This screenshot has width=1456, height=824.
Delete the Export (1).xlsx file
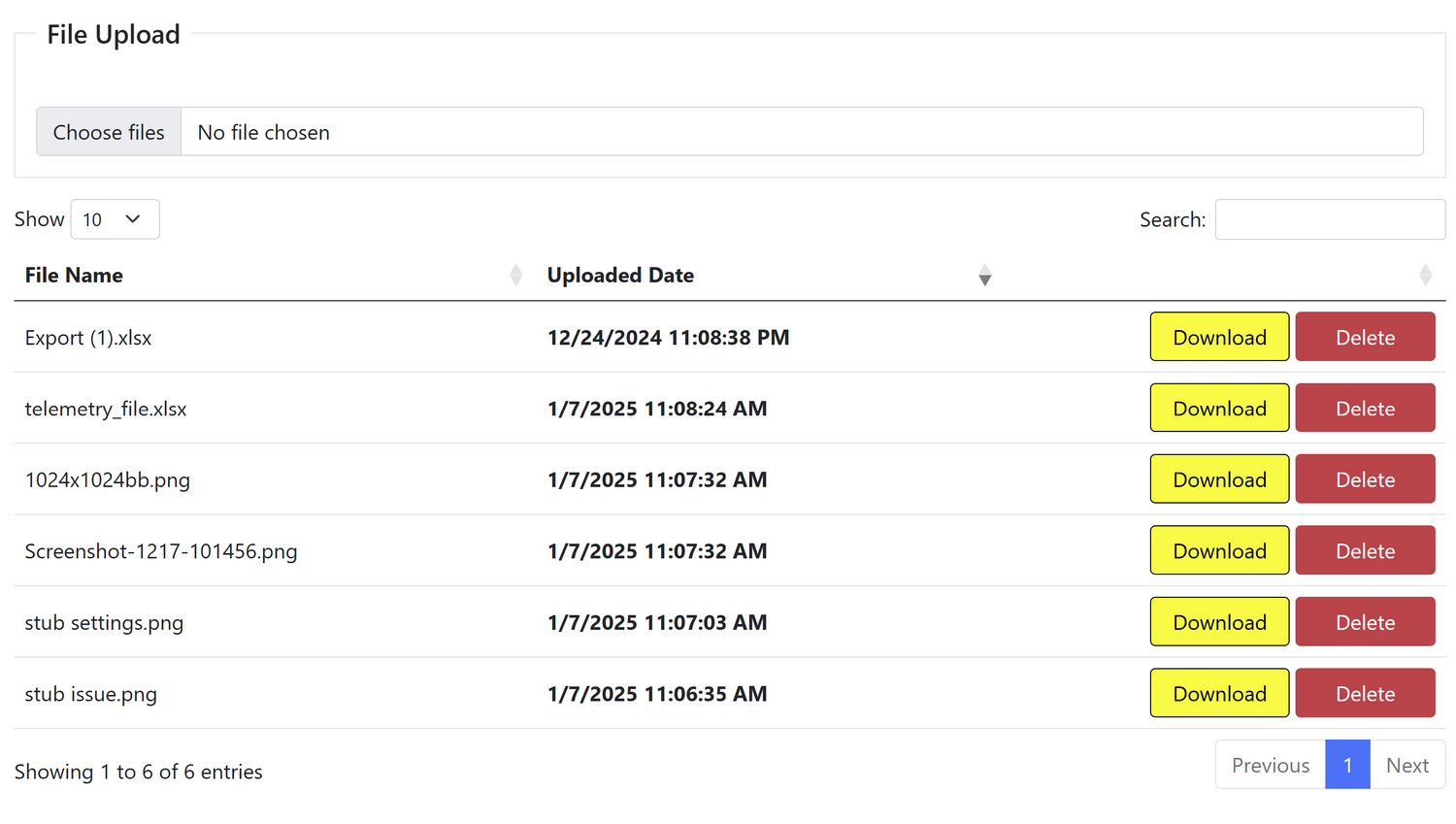pos(1365,337)
